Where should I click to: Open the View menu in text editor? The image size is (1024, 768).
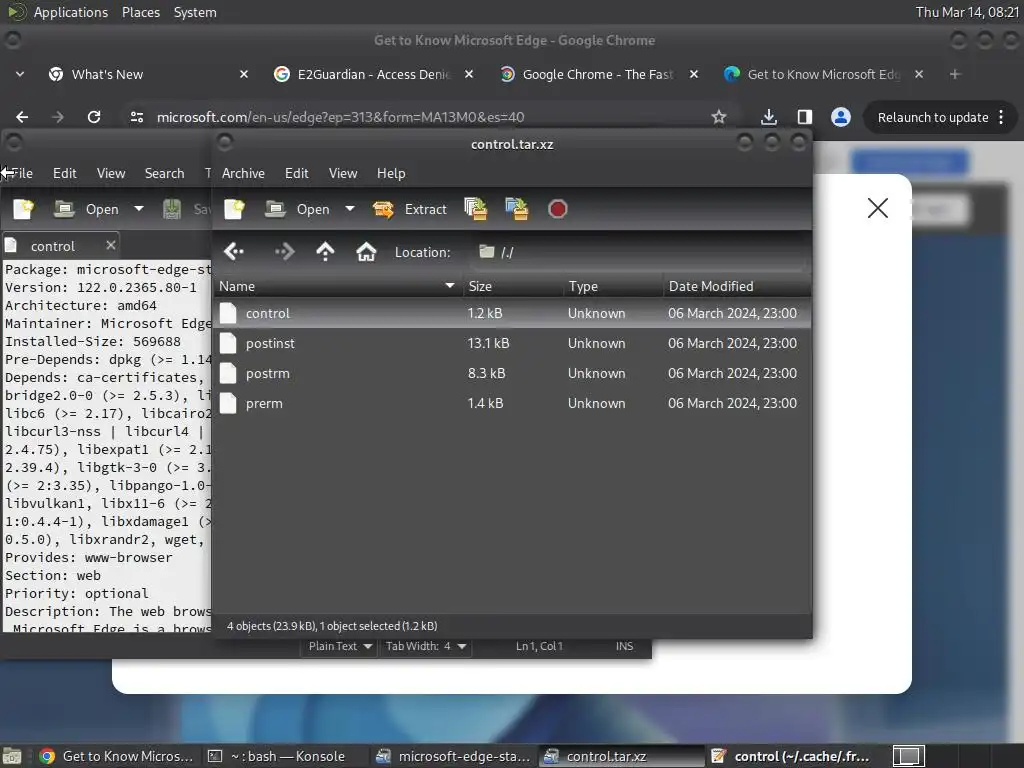click(x=111, y=173)
